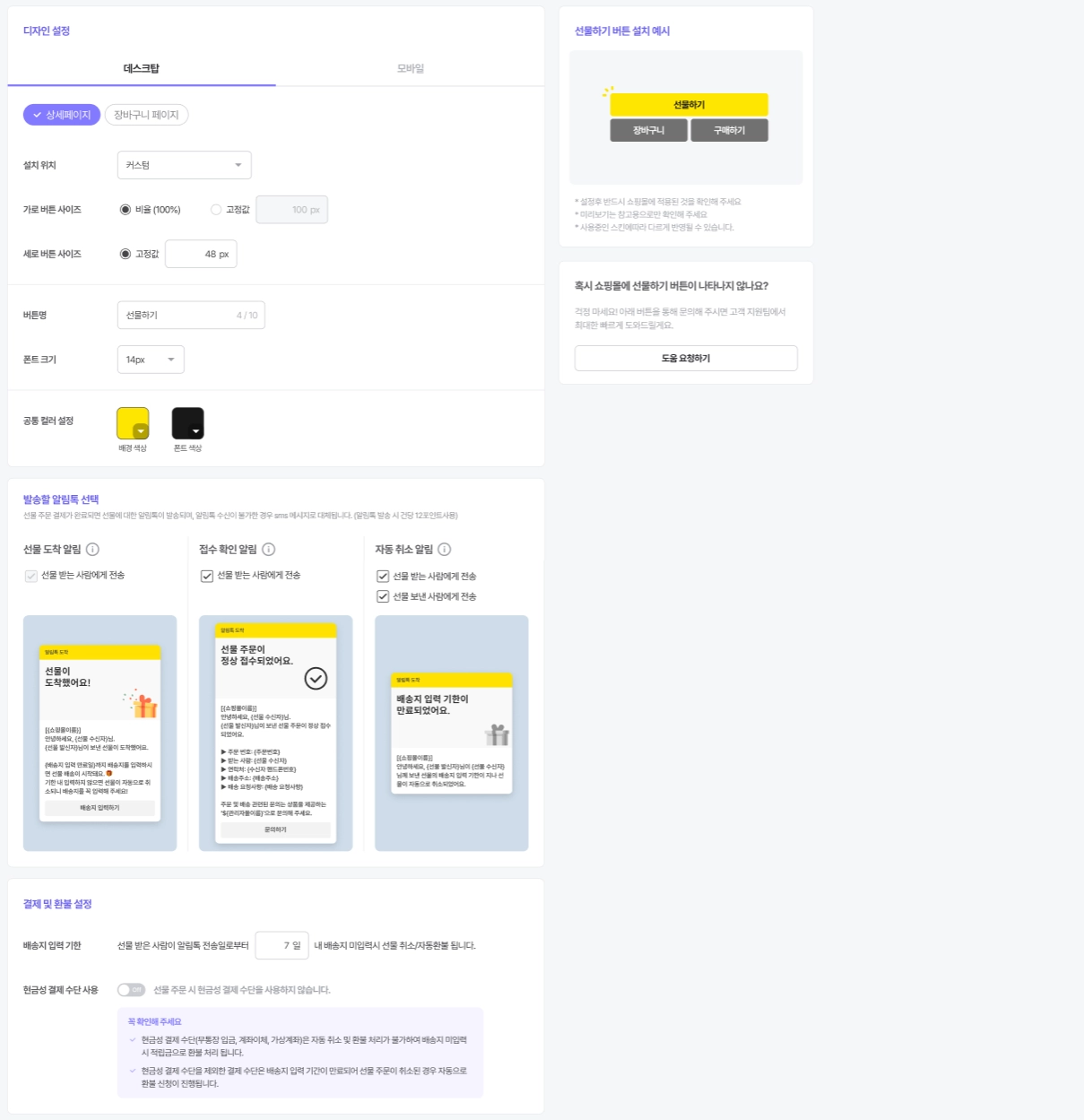Open info icon next to 접수 확인 알림
The image size is (1084, 1120).
click(268, 550)
